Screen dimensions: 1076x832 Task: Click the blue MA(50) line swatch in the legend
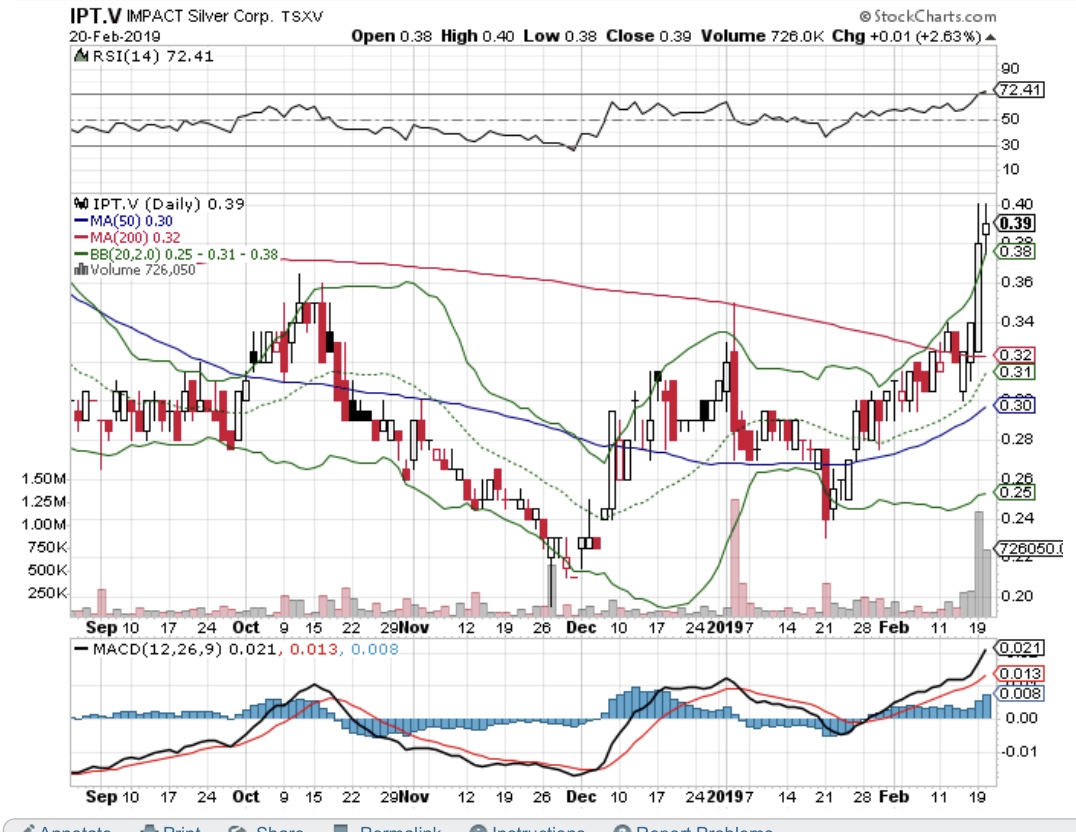tap(80, 221)
